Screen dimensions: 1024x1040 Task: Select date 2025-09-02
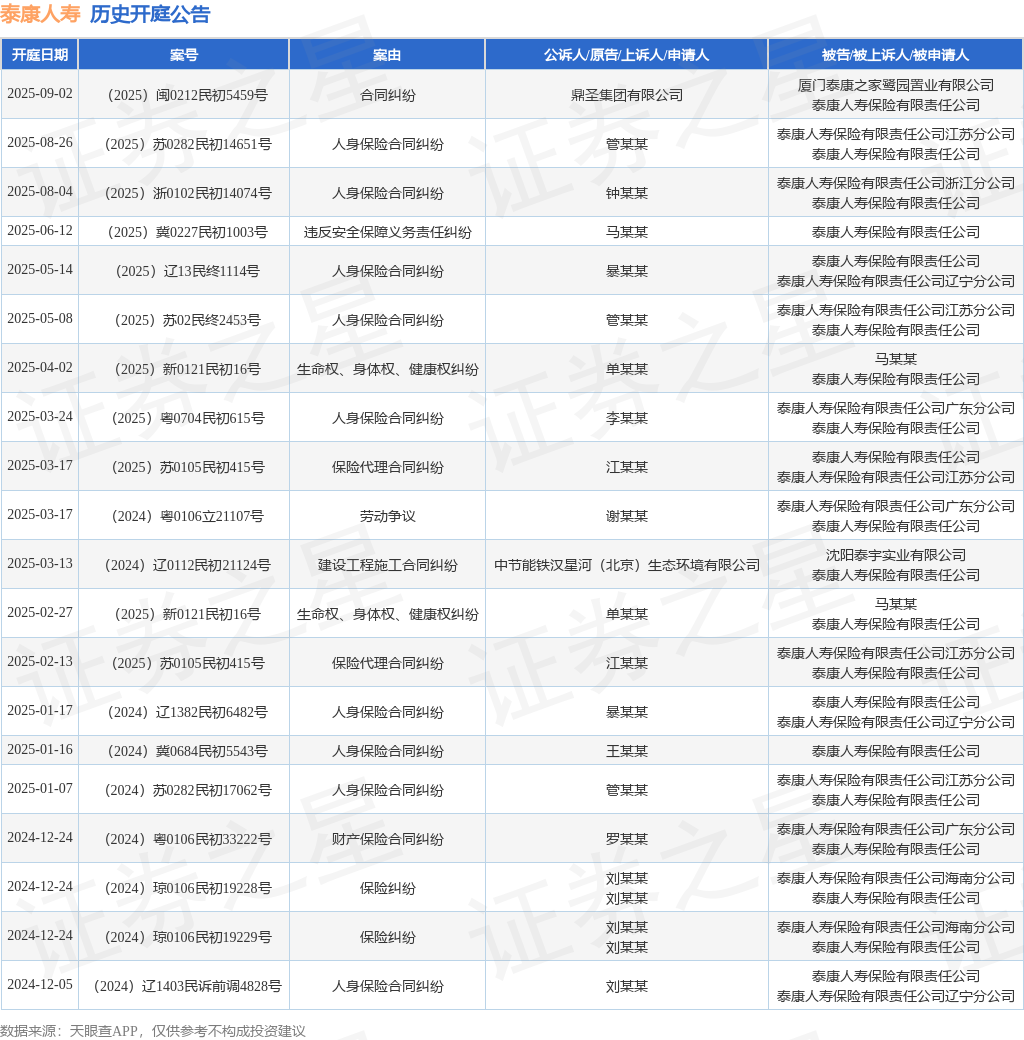pyautogui.click(x=40, y=94)
